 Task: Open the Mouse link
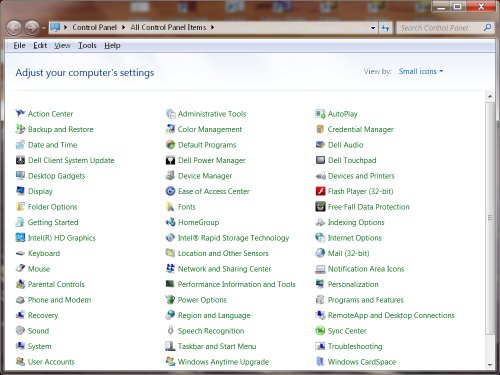coord(39,269)
